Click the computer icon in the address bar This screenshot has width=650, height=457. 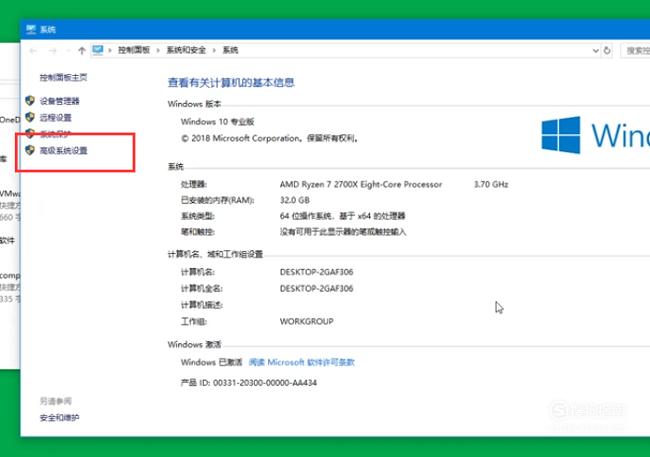click(98, 50)
